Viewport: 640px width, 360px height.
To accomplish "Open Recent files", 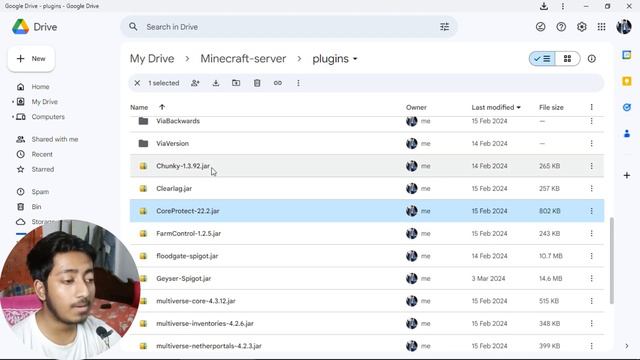I will [x=42, y=155].
